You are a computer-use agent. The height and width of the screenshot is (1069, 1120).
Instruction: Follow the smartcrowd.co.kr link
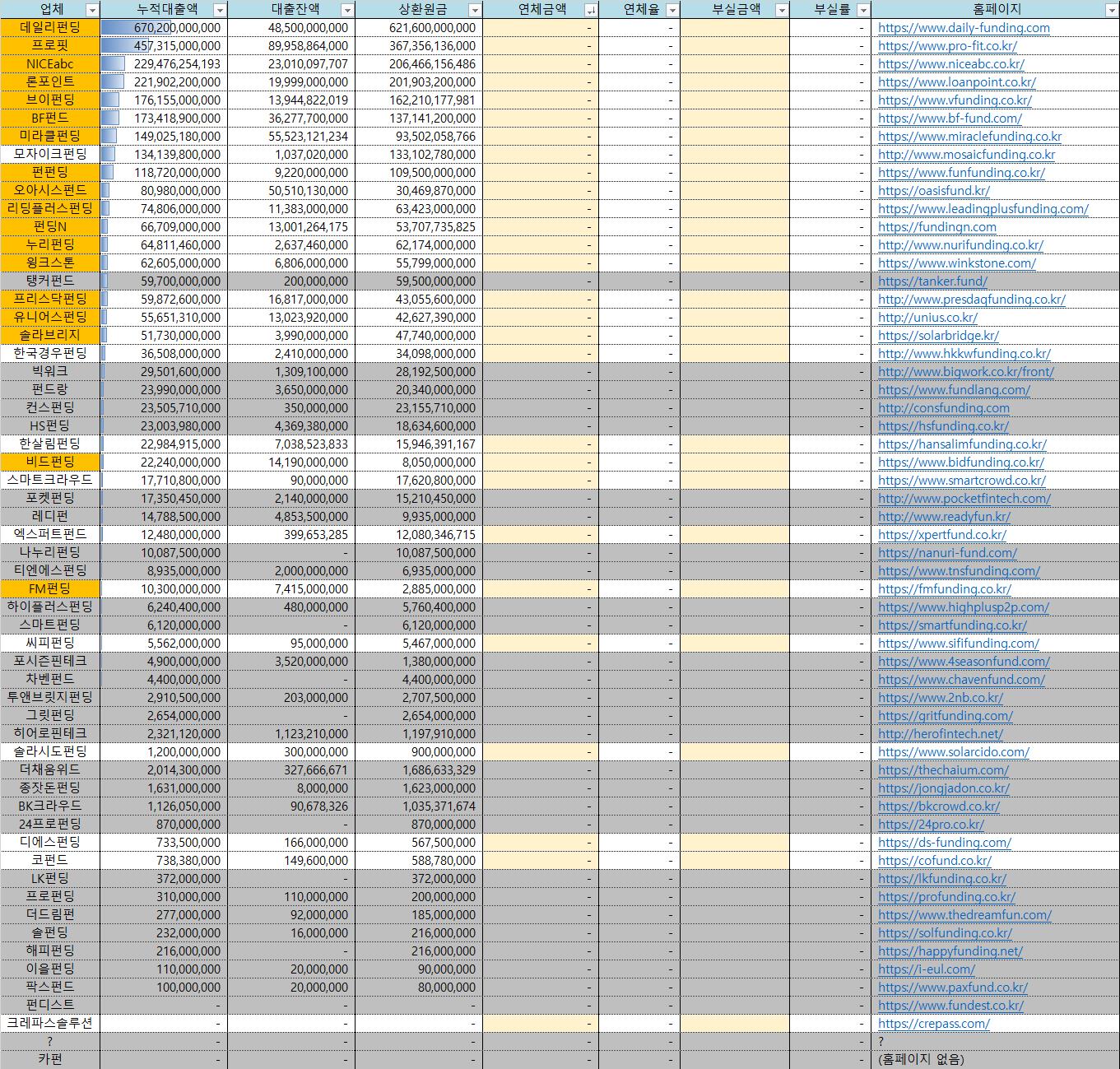(962, 481)
